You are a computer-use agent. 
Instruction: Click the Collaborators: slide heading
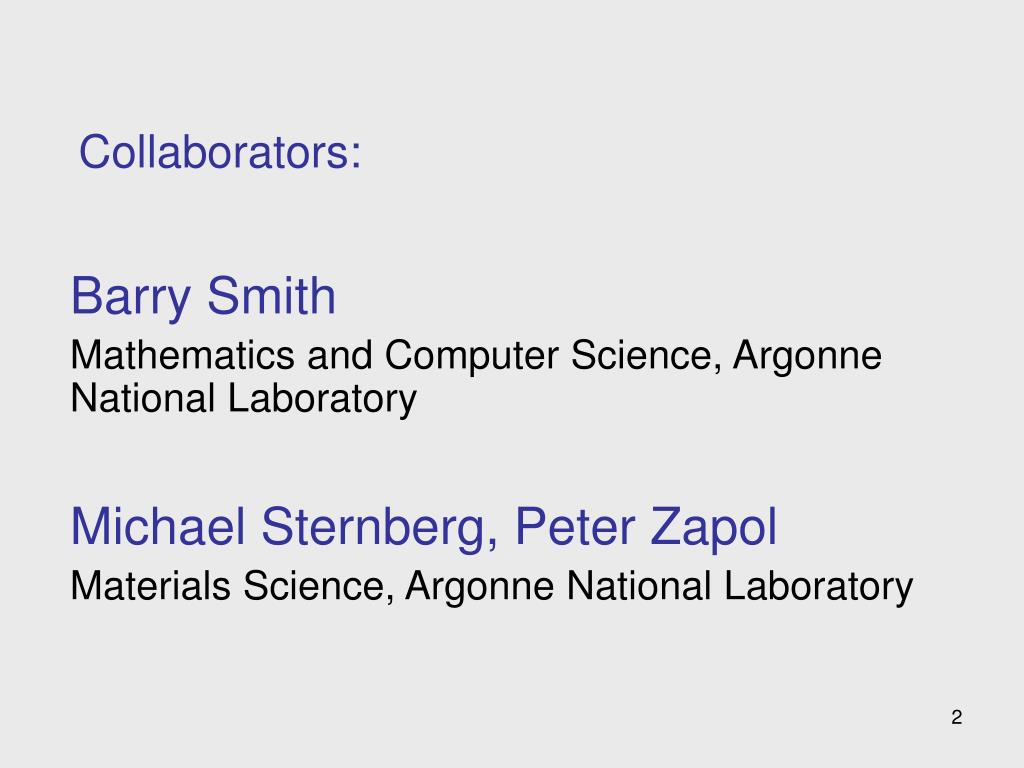[220, 152]
